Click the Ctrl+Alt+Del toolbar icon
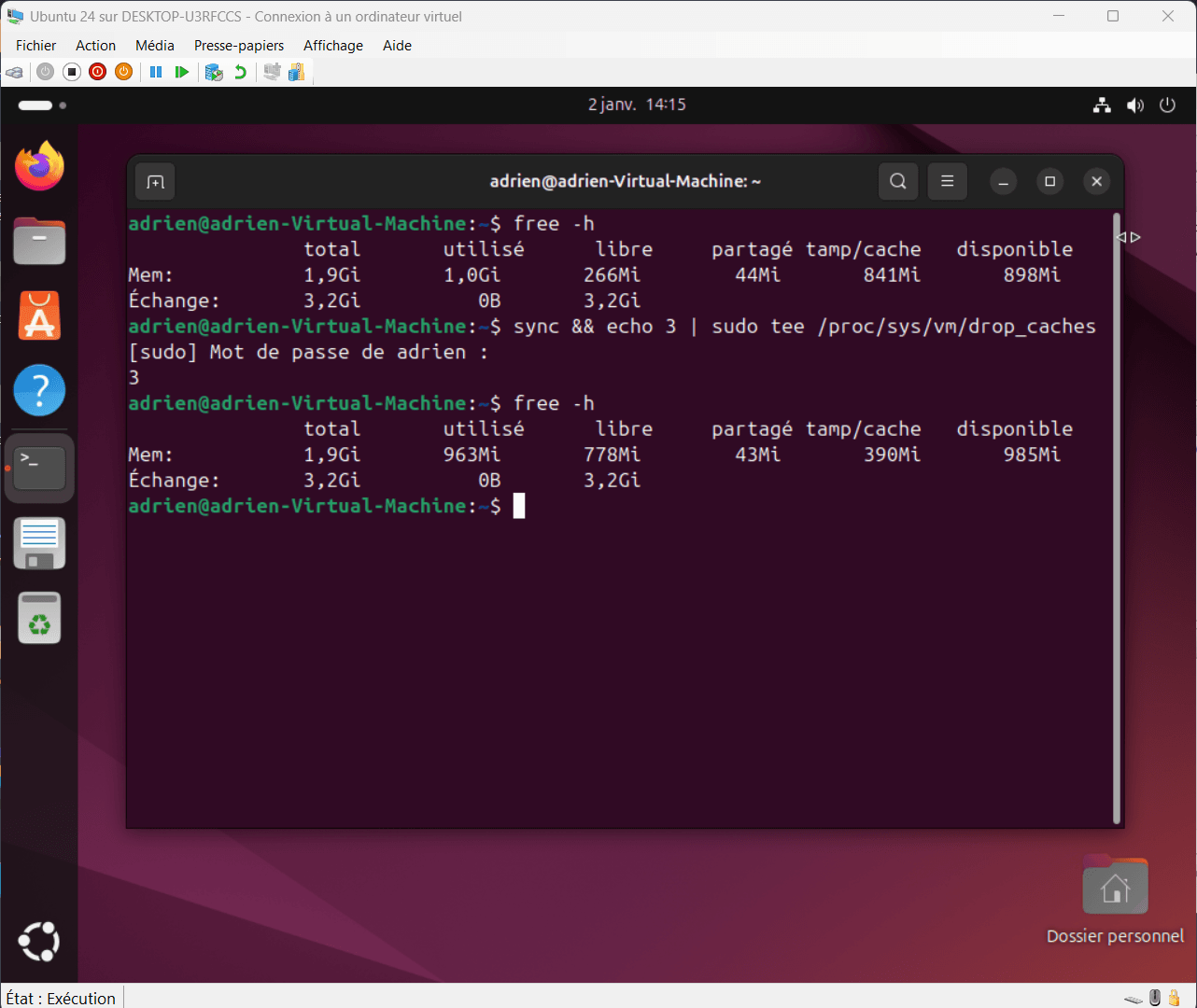 pos(14,72)
